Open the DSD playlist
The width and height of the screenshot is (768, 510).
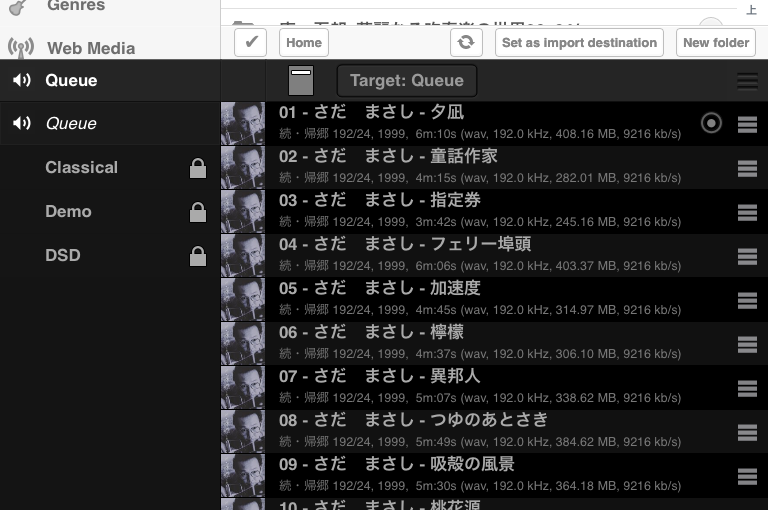pyautogui.click(x=63, y=255)
